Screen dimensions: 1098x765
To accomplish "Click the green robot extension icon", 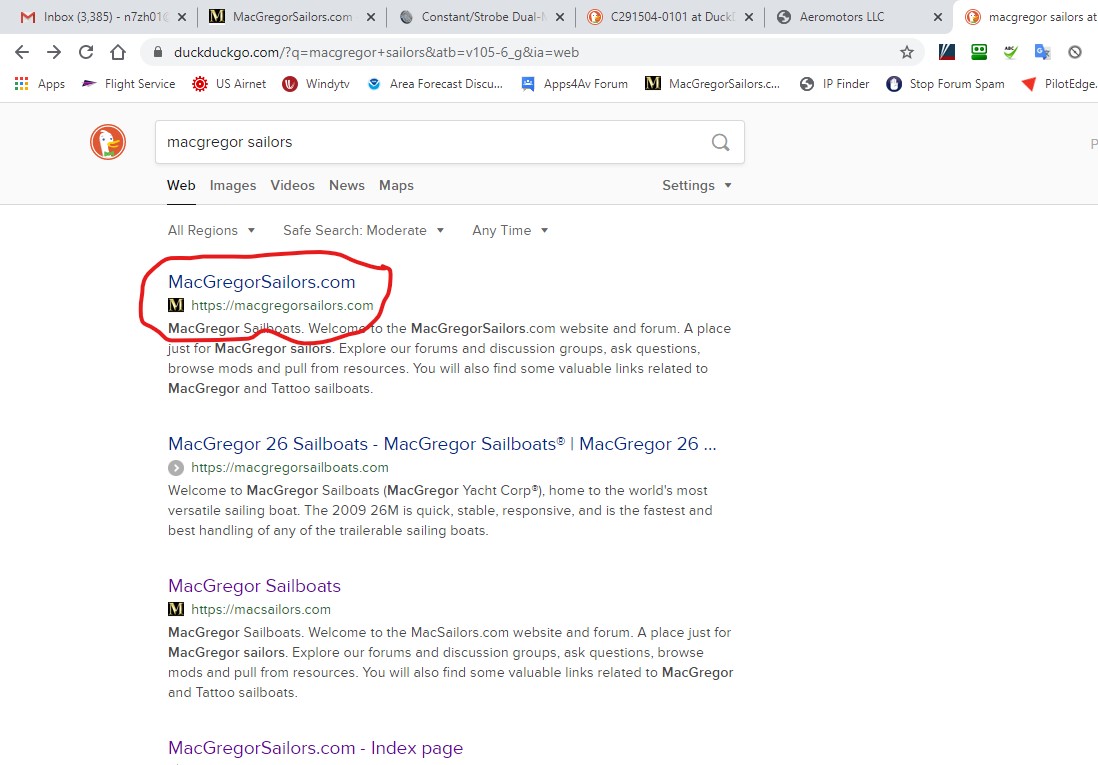I will (x=979, y=52).
